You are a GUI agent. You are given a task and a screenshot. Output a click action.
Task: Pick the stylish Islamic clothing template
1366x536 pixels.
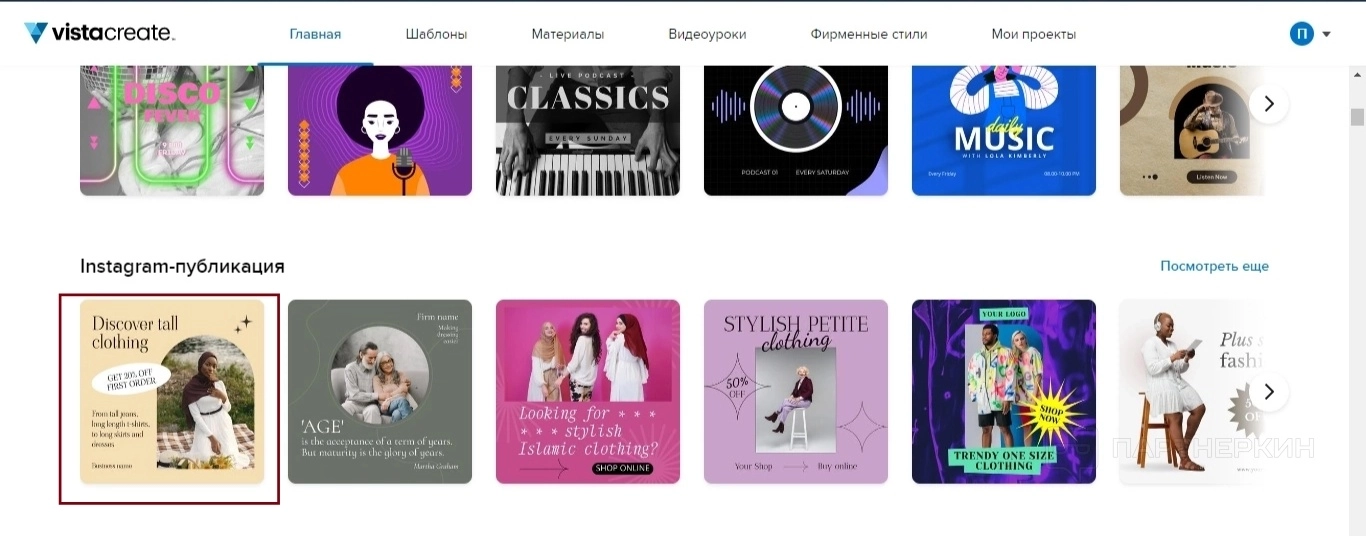click(588, 392)
